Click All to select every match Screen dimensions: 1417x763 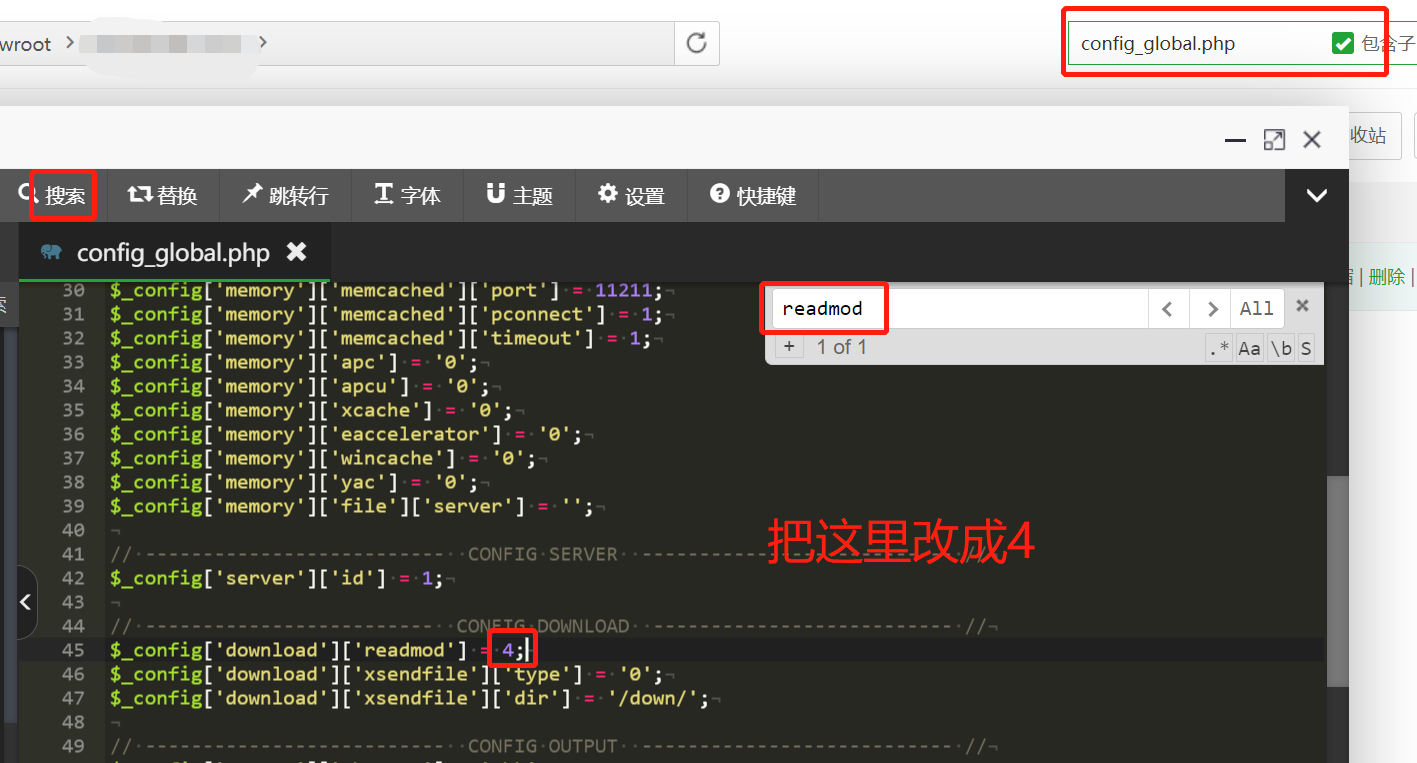point(1257,308)
